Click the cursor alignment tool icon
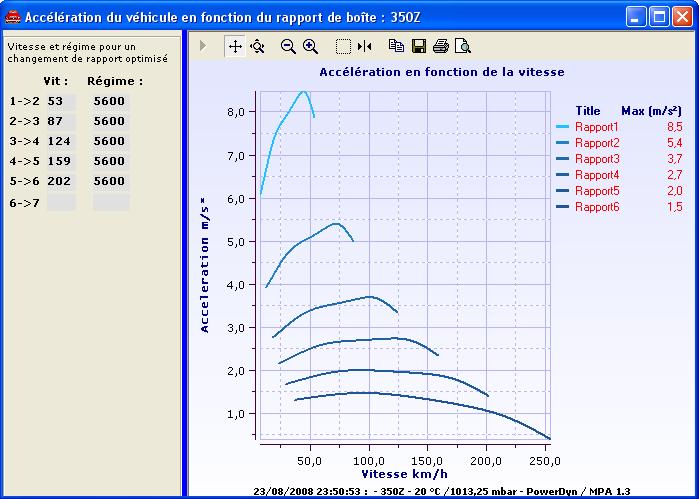Screen dimensions: 699x499 (x=364, y=46)
